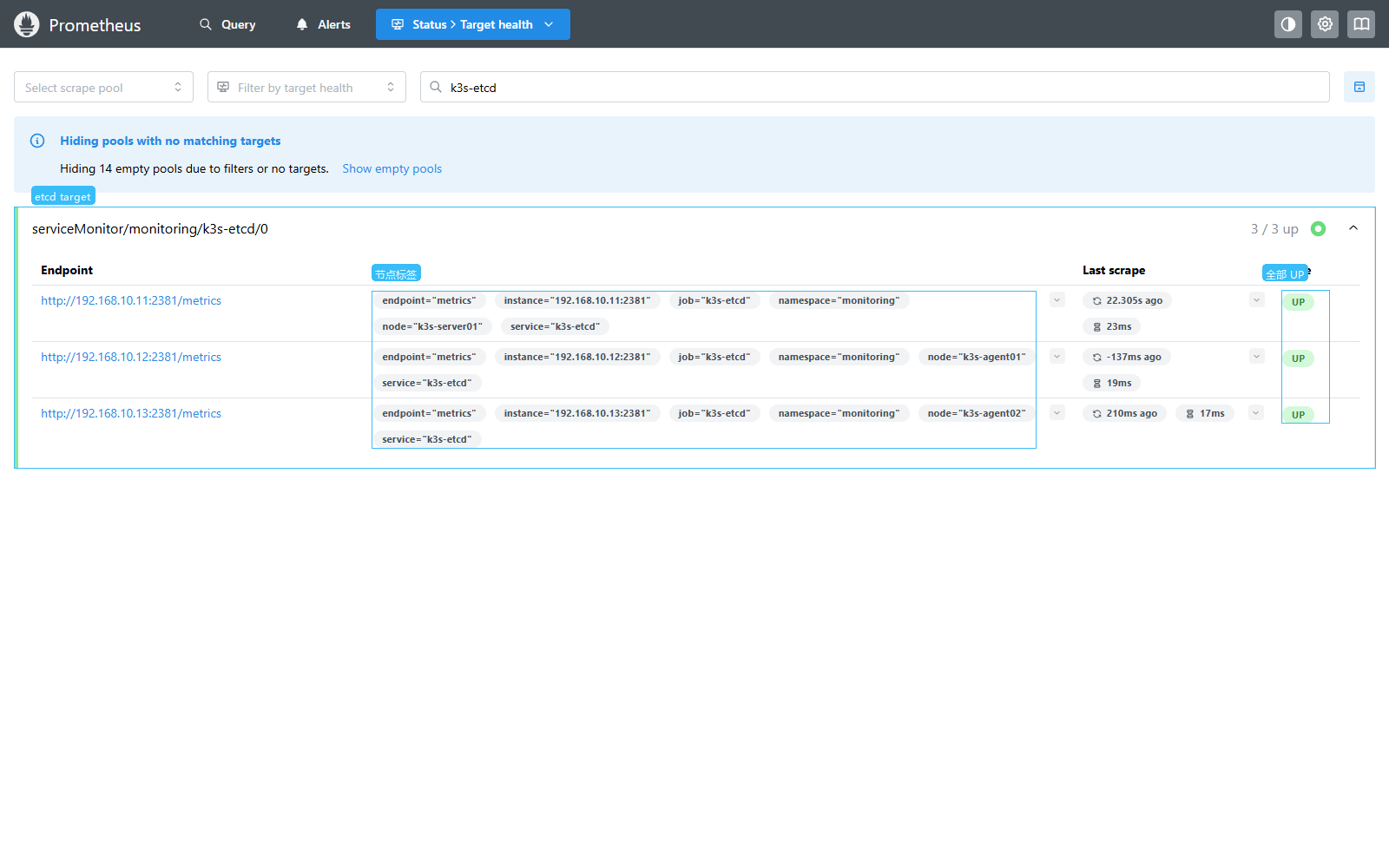Screen dimensions: 1389x868
Task: Click instance="192.168.10.11:2381" label
Action: pyautogui.click(x=577, y=300)
